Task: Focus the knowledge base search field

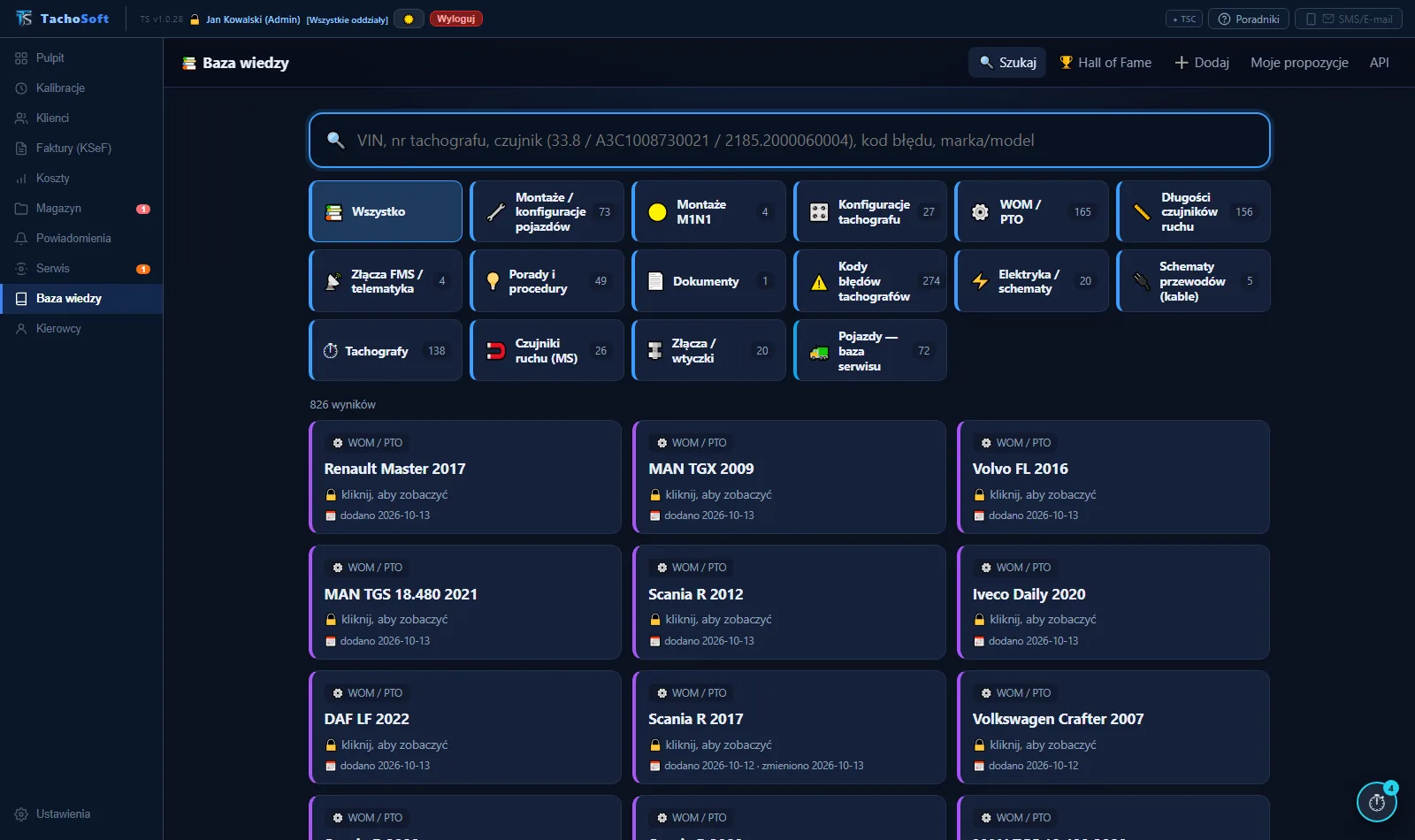Action: [790, 140]
